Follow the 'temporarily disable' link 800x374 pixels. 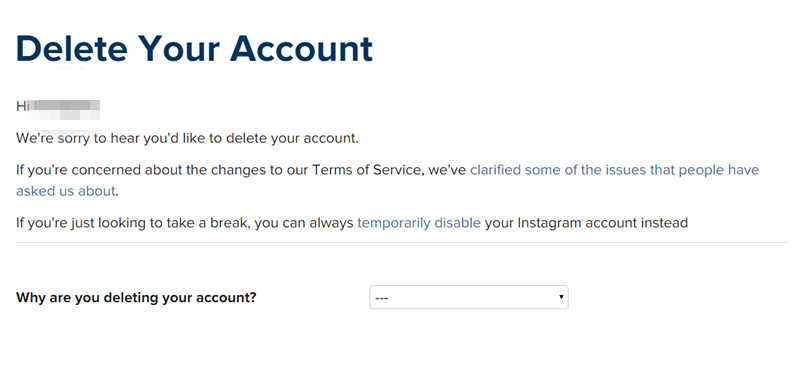(x=419, y=223)
